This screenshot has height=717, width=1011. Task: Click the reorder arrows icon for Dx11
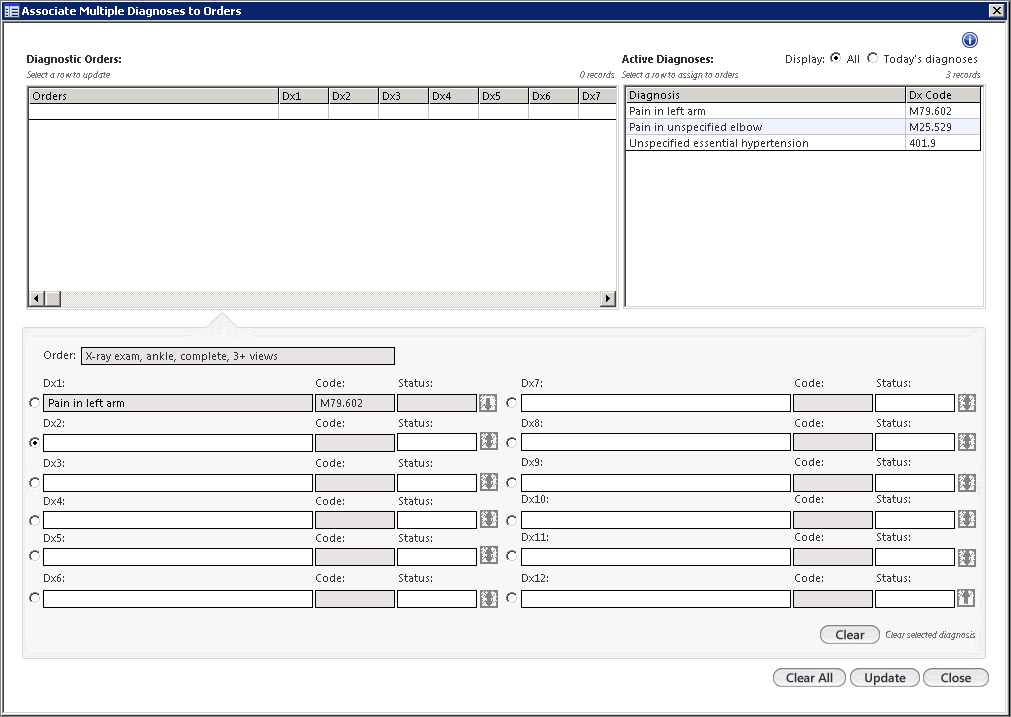[x=967, y=557]
